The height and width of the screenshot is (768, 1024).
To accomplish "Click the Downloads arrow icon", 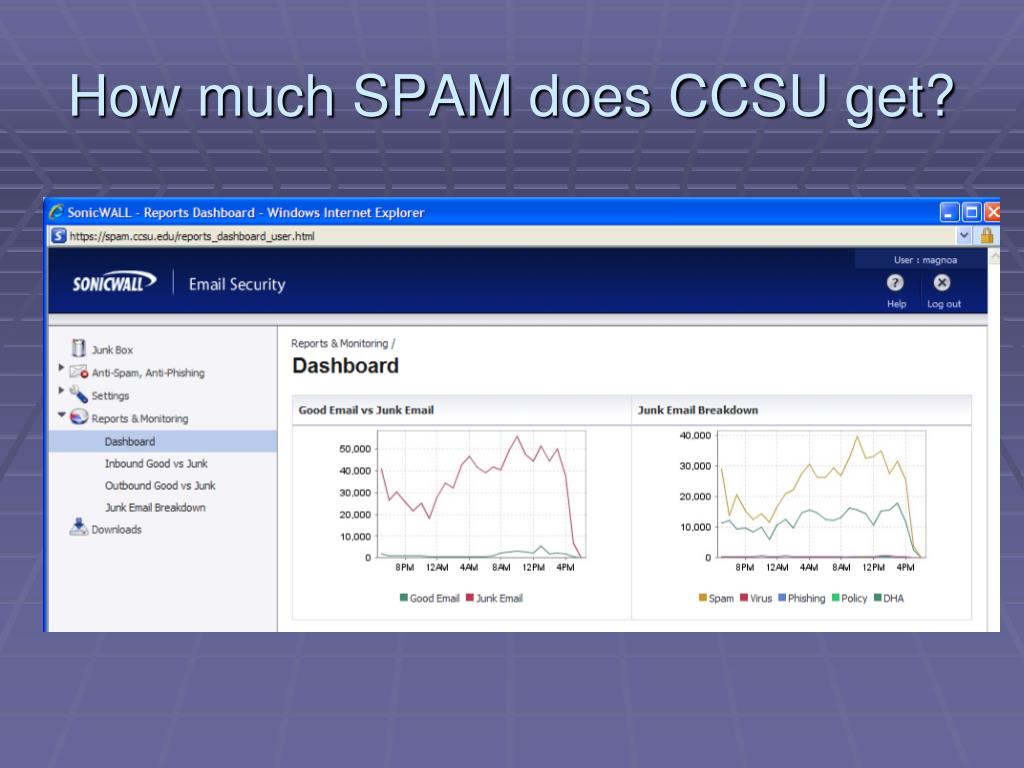I will (78, 527).
